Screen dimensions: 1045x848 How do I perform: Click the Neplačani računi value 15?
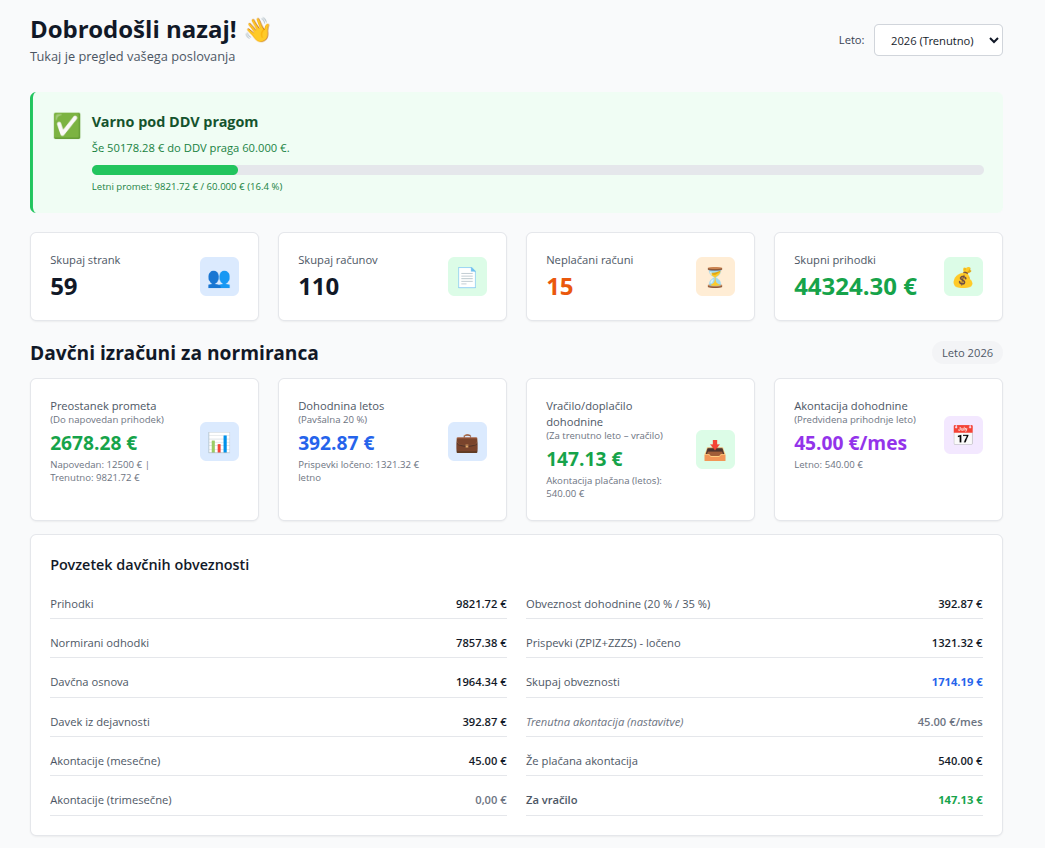(x=560, y=287)
